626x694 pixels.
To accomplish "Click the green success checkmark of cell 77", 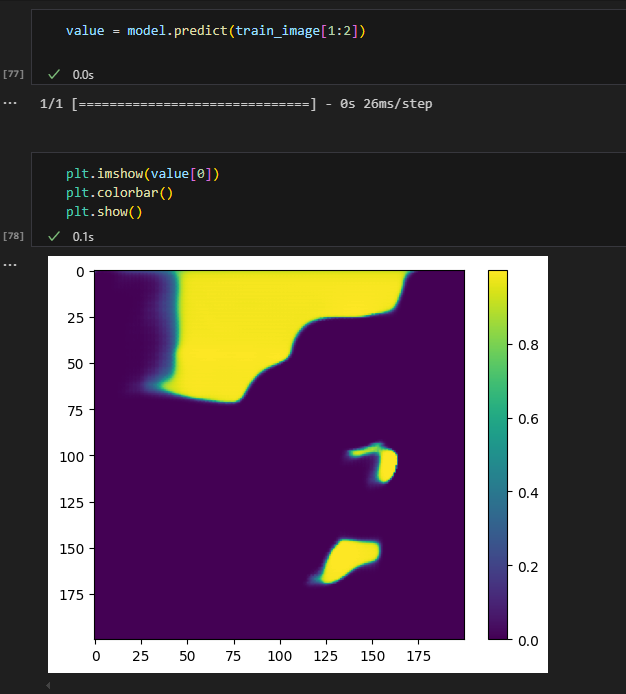I will tap(54, 74).
